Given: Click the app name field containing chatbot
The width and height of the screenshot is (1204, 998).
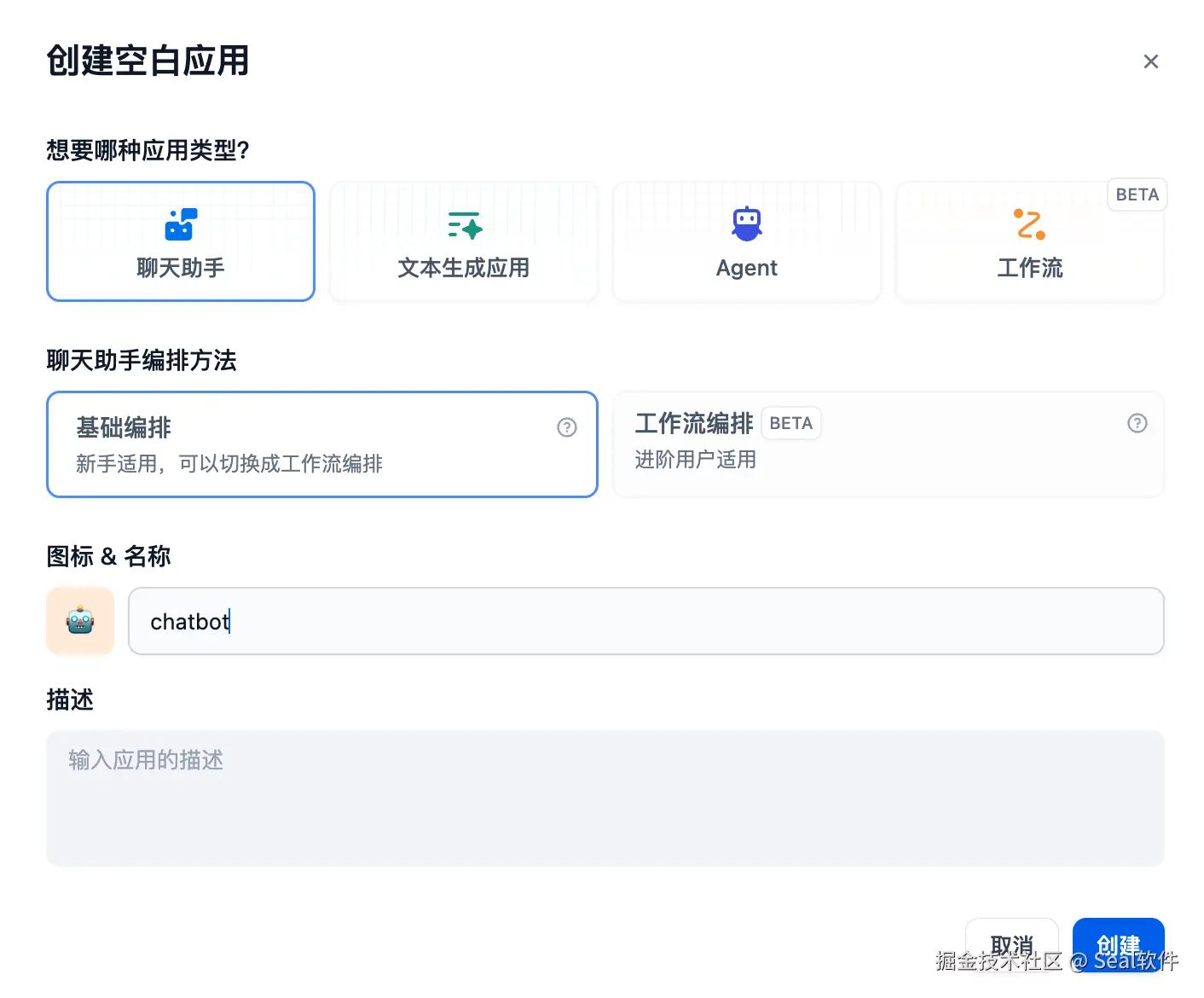Looking at the screenshot, I should tap(646, 621).
